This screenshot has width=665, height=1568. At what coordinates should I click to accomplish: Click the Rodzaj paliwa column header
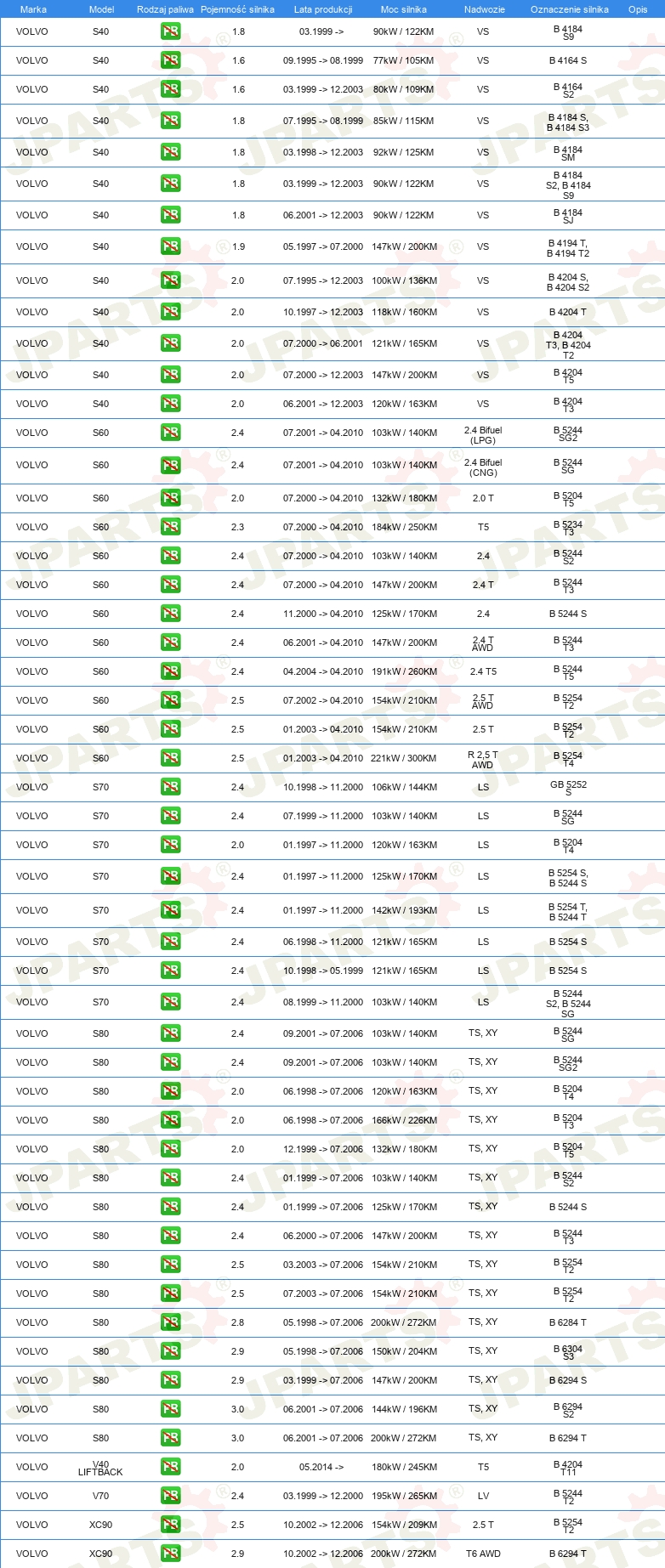coord(165,9)
